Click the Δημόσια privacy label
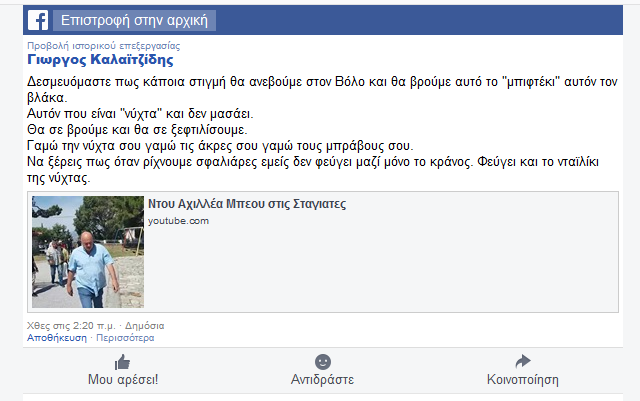The image size is (640, 401). point(144,325)
